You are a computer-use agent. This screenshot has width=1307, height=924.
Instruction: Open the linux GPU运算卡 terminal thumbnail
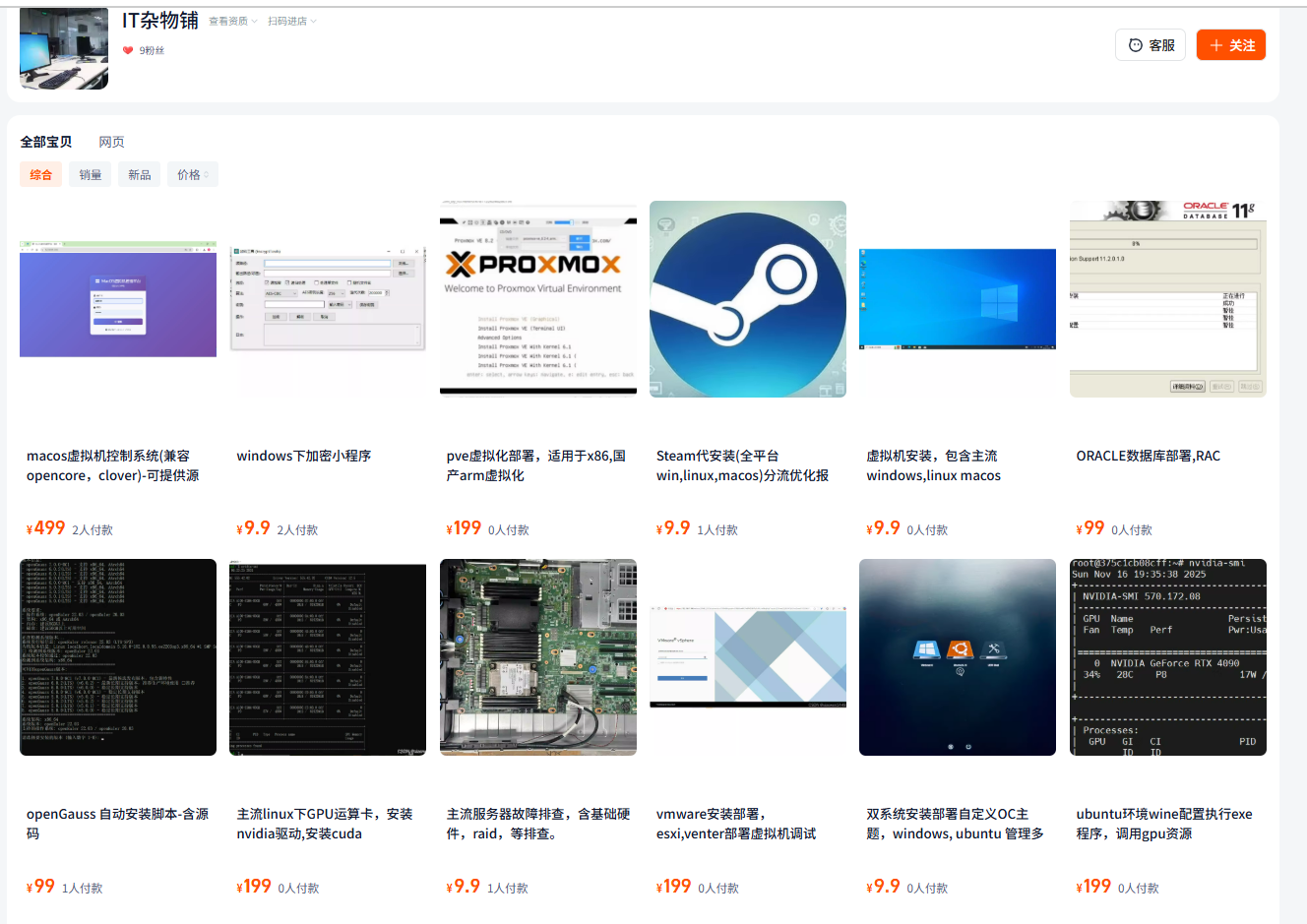tap(328, 657)
